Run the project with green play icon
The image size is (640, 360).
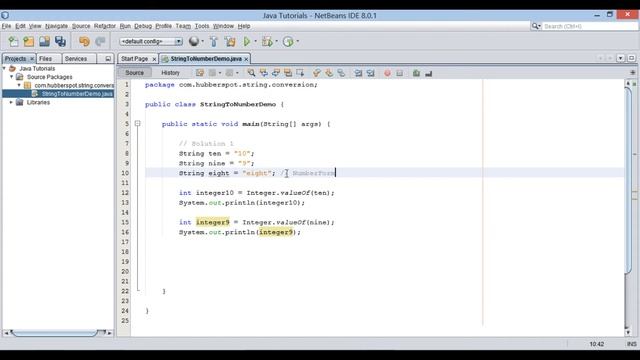[247, 41]
